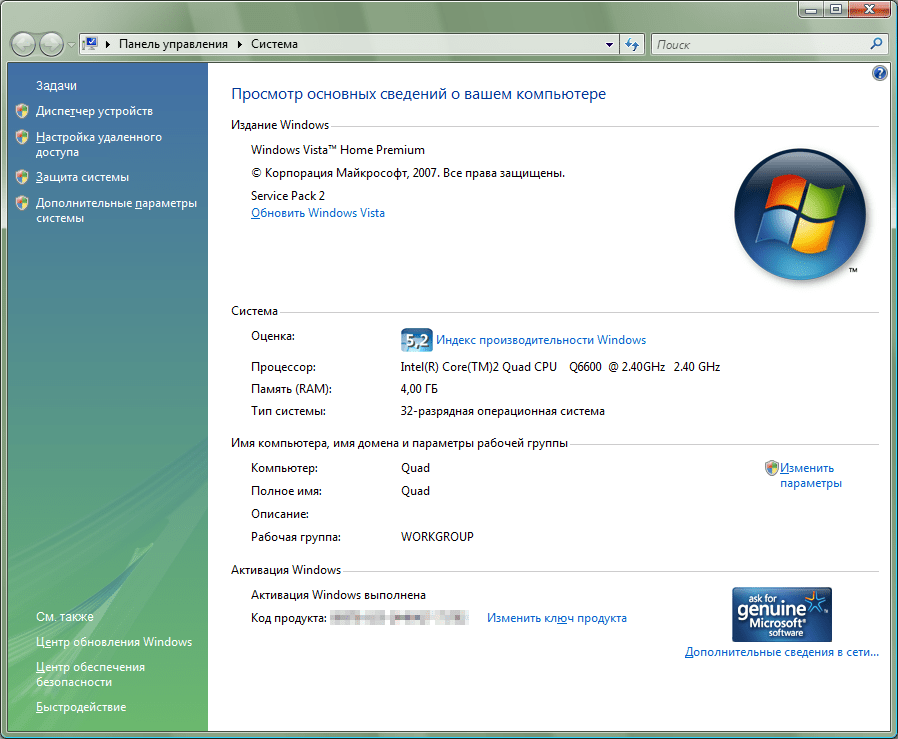898x739 pixels.
Task: Click shield icon beside Дополнительные параметры системы
Action: point(22,203)
